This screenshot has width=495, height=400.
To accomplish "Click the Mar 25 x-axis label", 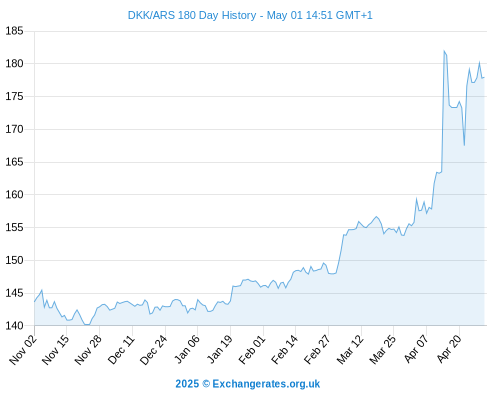I will (x=382, y=349).
